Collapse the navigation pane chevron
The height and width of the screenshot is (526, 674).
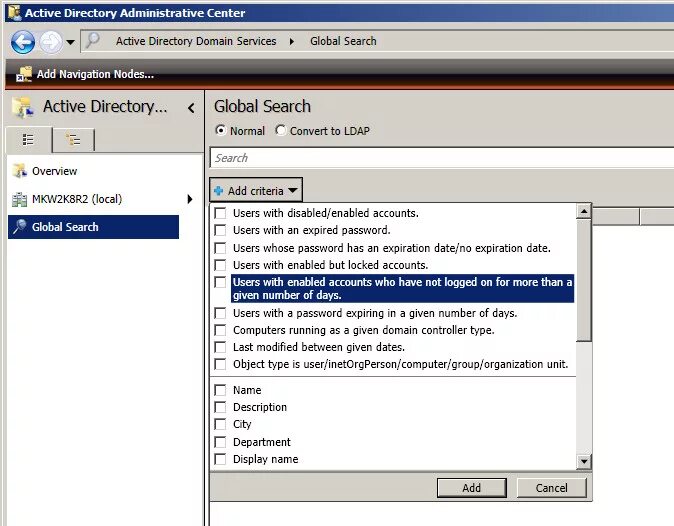click(x=191, y=108)
